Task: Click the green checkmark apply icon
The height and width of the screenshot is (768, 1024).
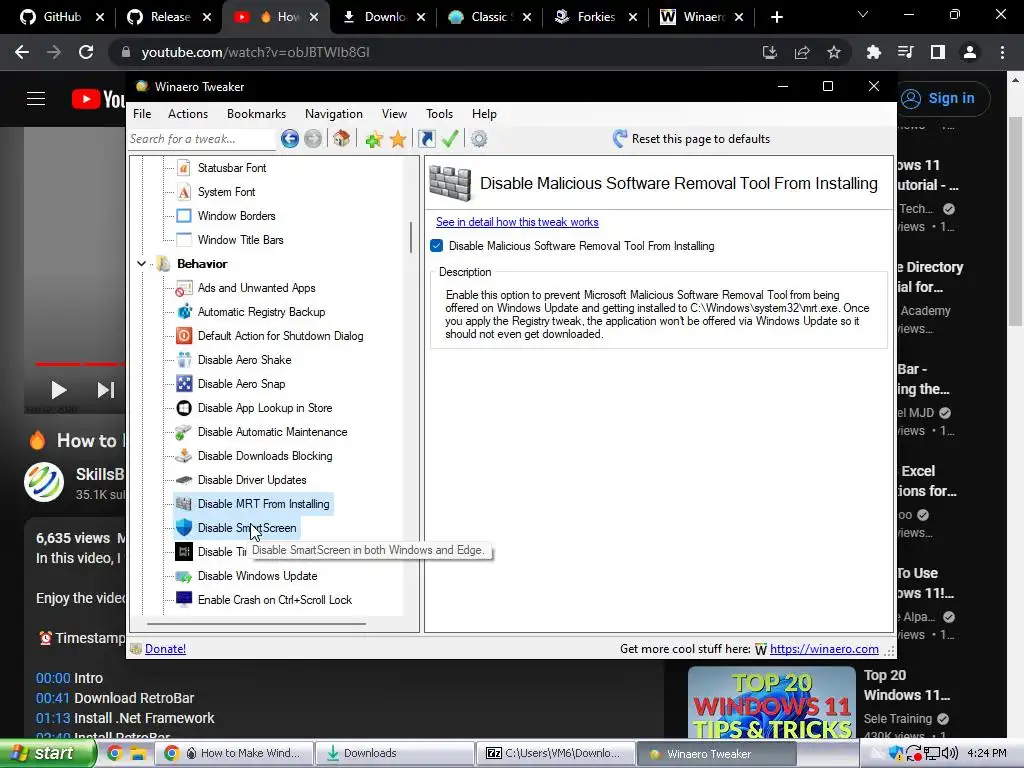Action: pyautogui.click(x=450, y=138)
